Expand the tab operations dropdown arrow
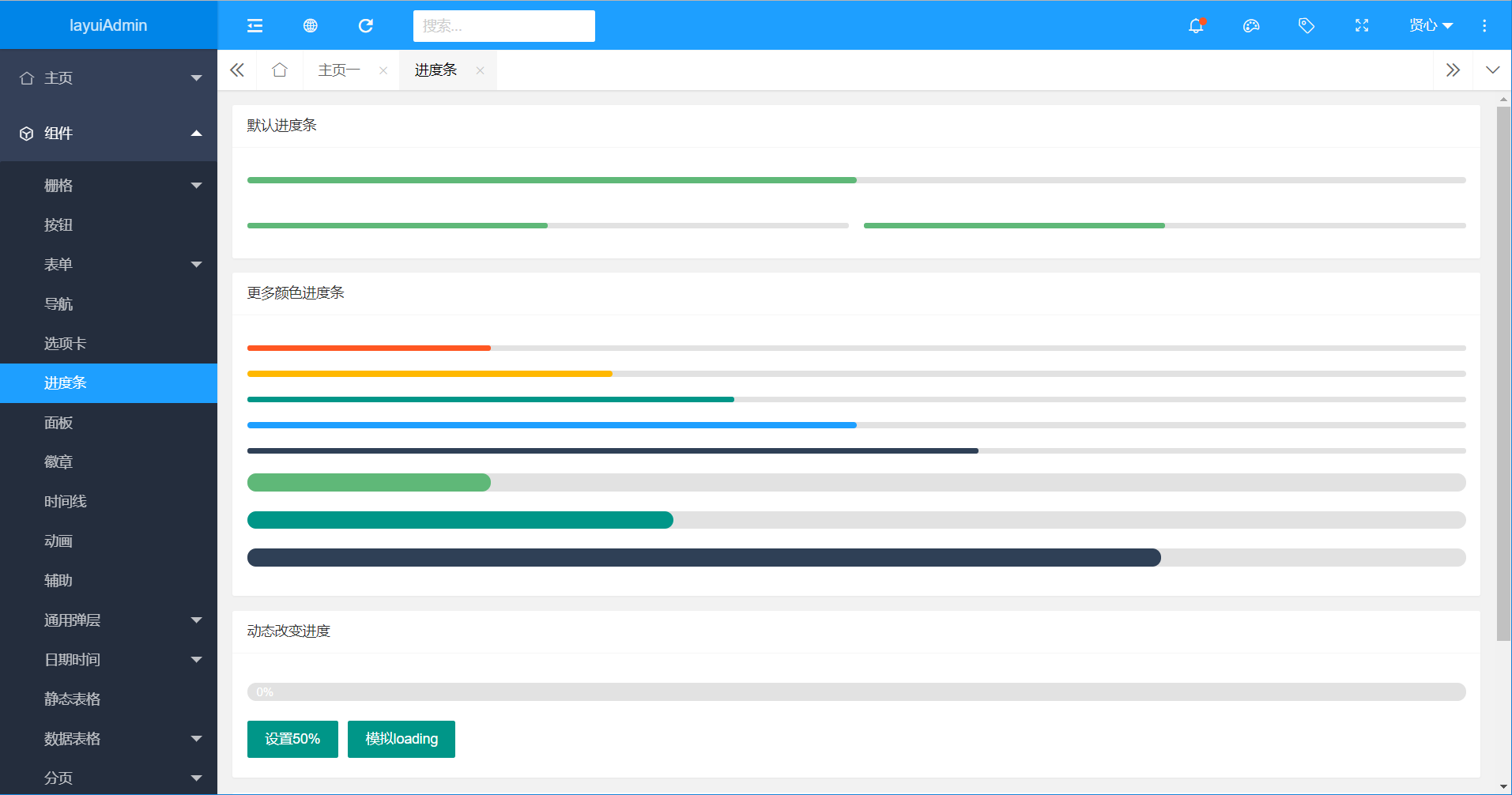1512x795 pixels. (1492, 70)
